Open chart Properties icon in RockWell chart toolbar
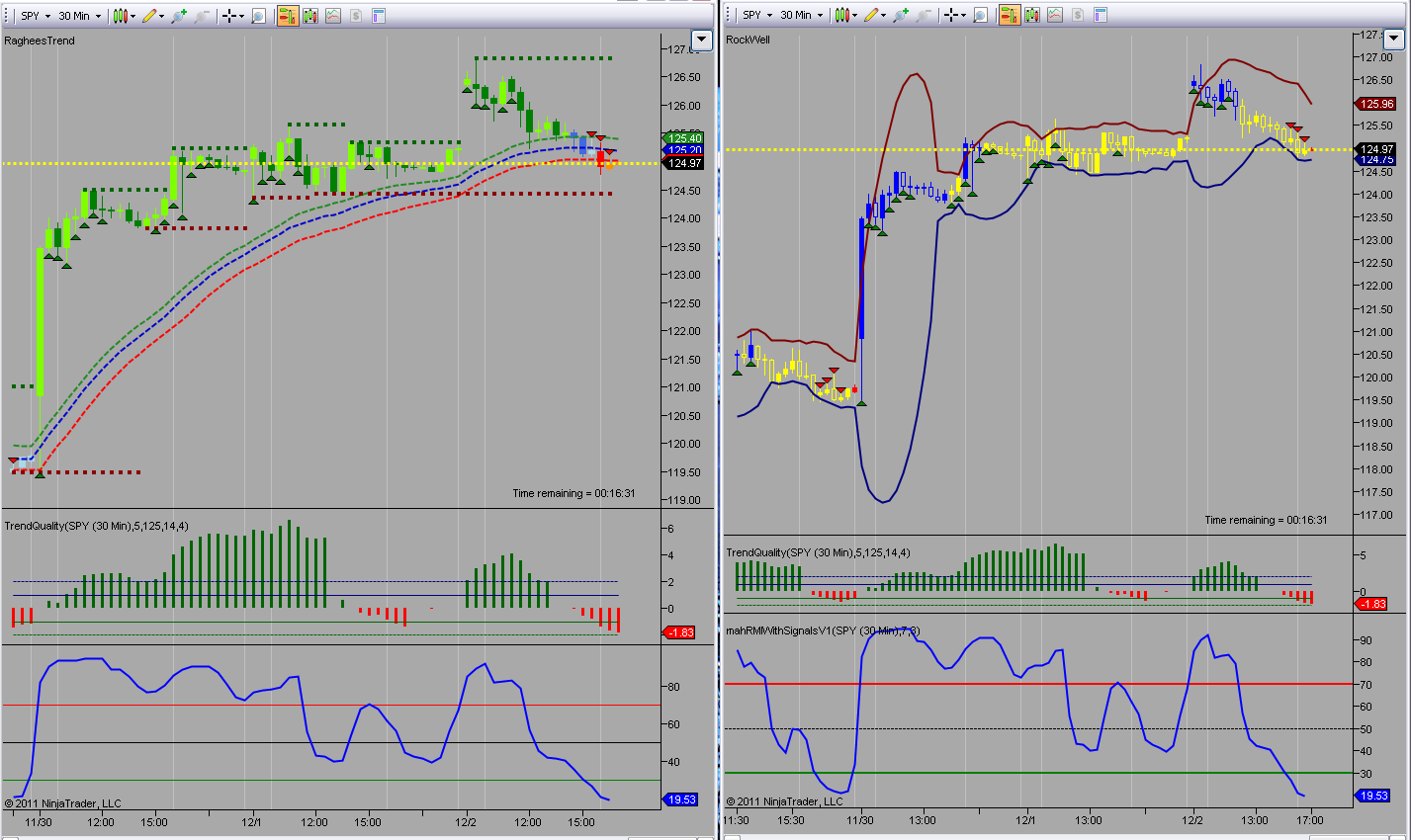 click(x=1101, y=15)
